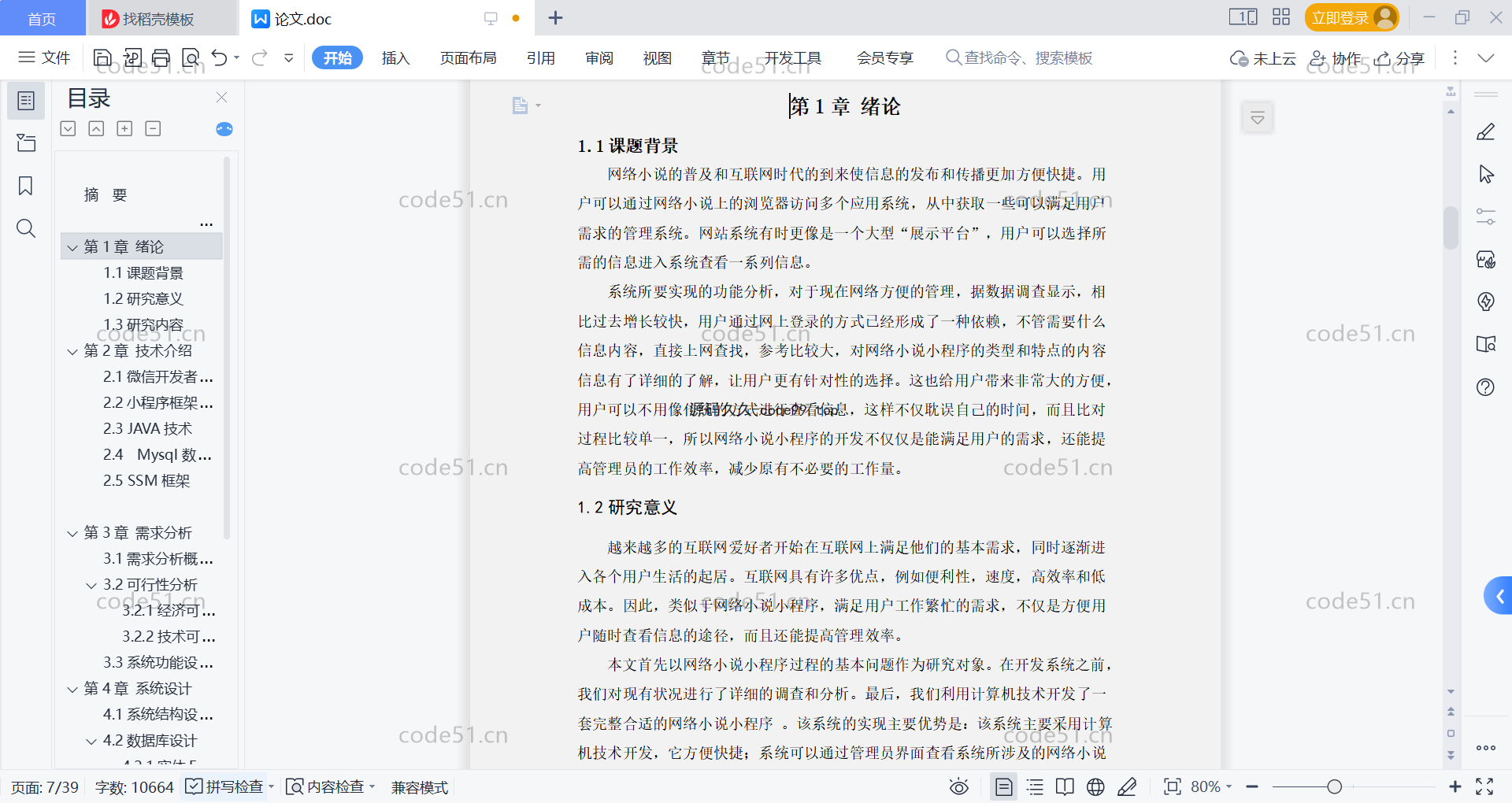
Task: Expand all headings icon in outline panel
Action: (69, 128)
